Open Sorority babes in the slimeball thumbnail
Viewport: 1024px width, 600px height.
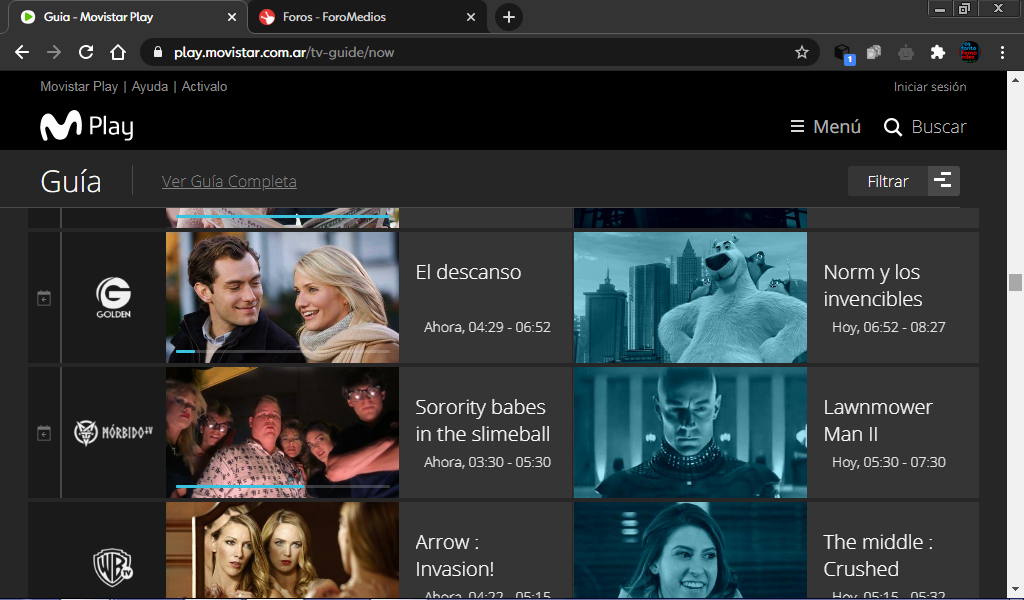(x=282, y=432)
